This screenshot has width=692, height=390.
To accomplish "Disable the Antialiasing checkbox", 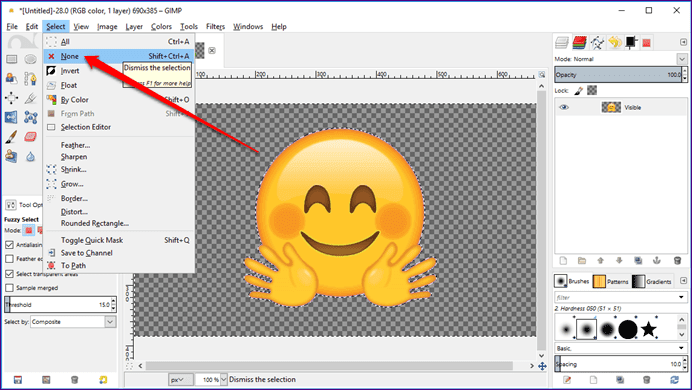I will pyautogui.click(x=9, y=245).
